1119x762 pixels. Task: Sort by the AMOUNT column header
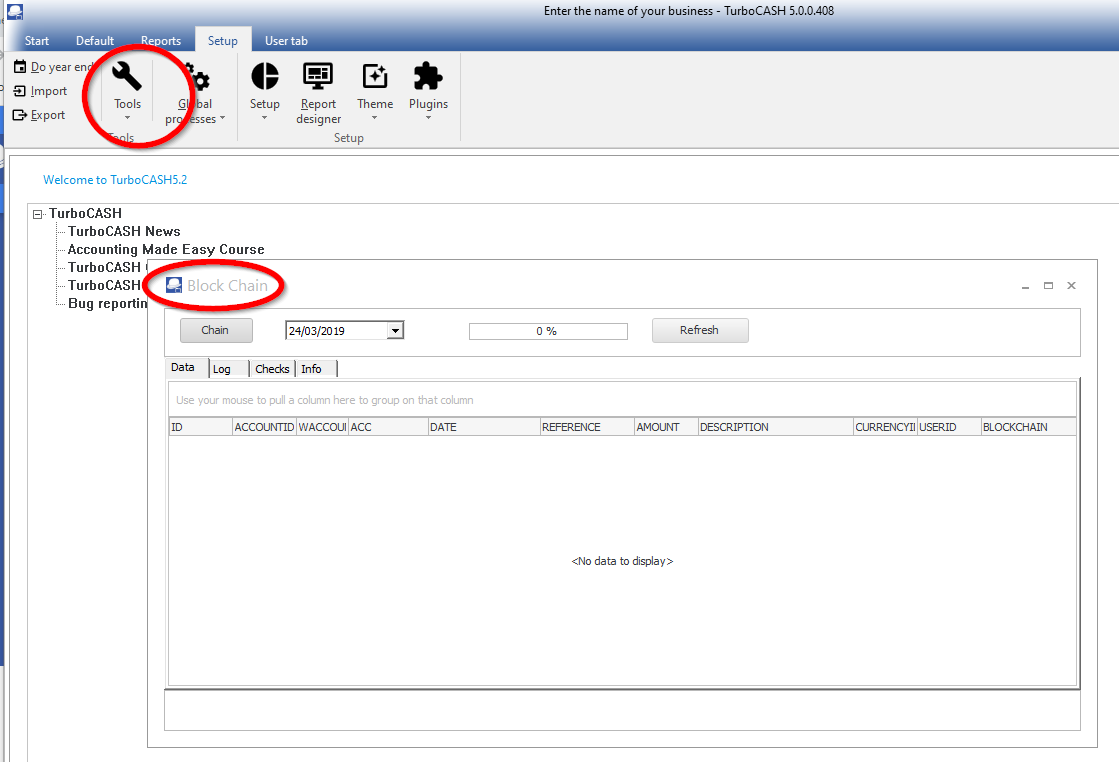click(658, 427)
